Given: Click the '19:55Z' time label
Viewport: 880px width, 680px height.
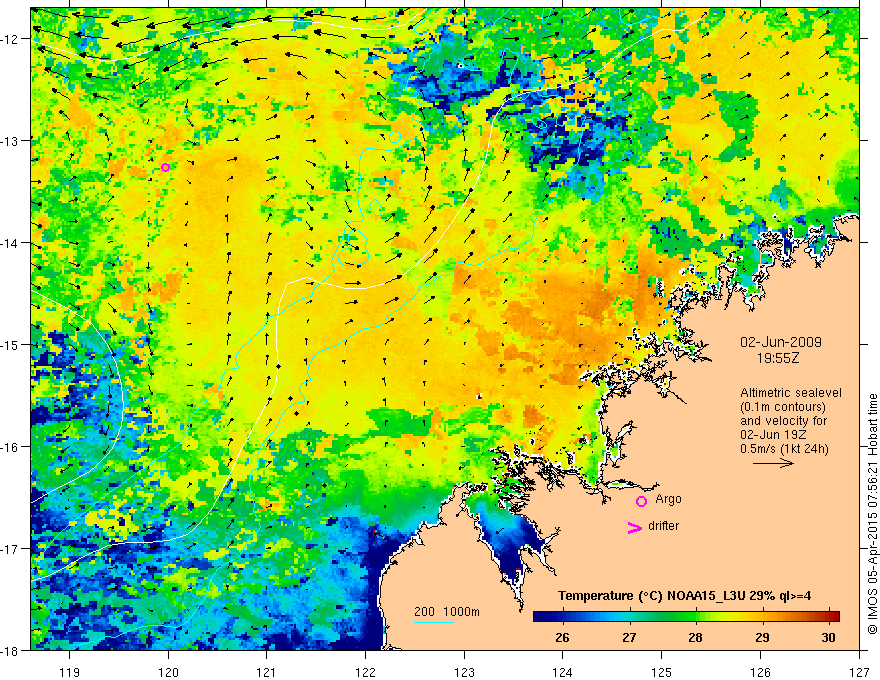Looking at the screenshot, I should pyautogui.click(x=778, y=358).
